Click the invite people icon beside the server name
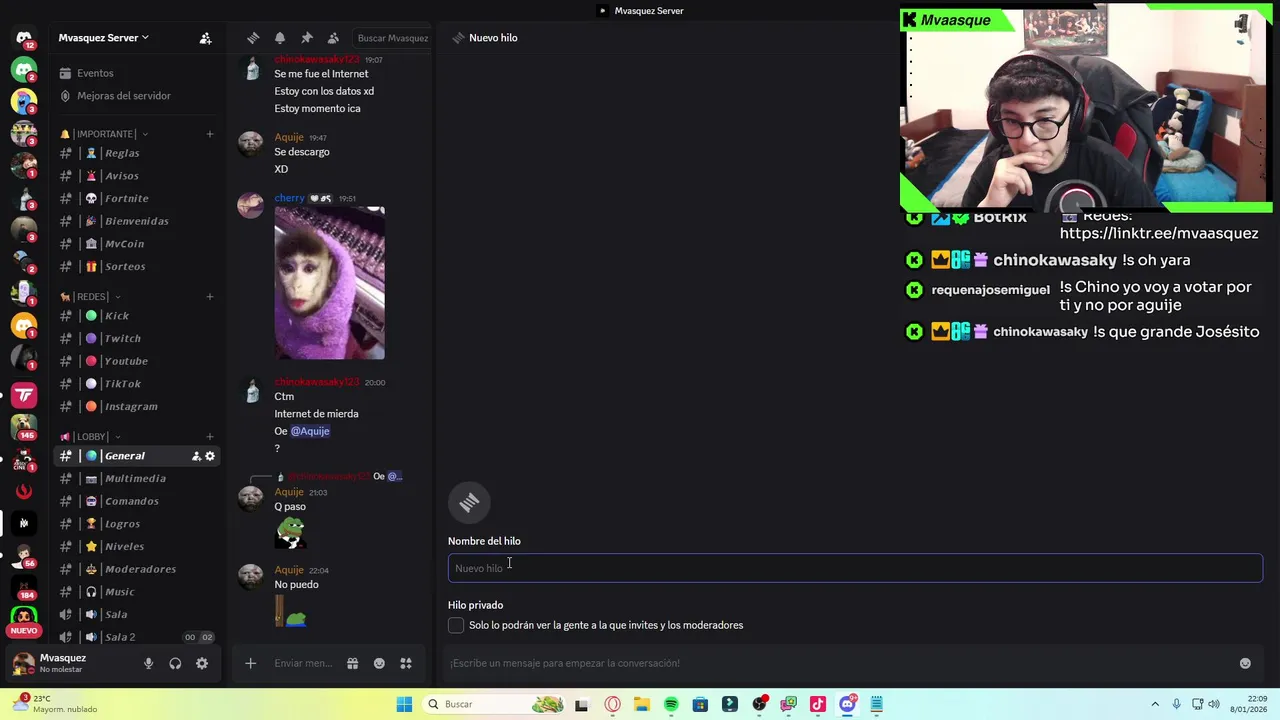The image size is (1280, 720). point(205,38)
